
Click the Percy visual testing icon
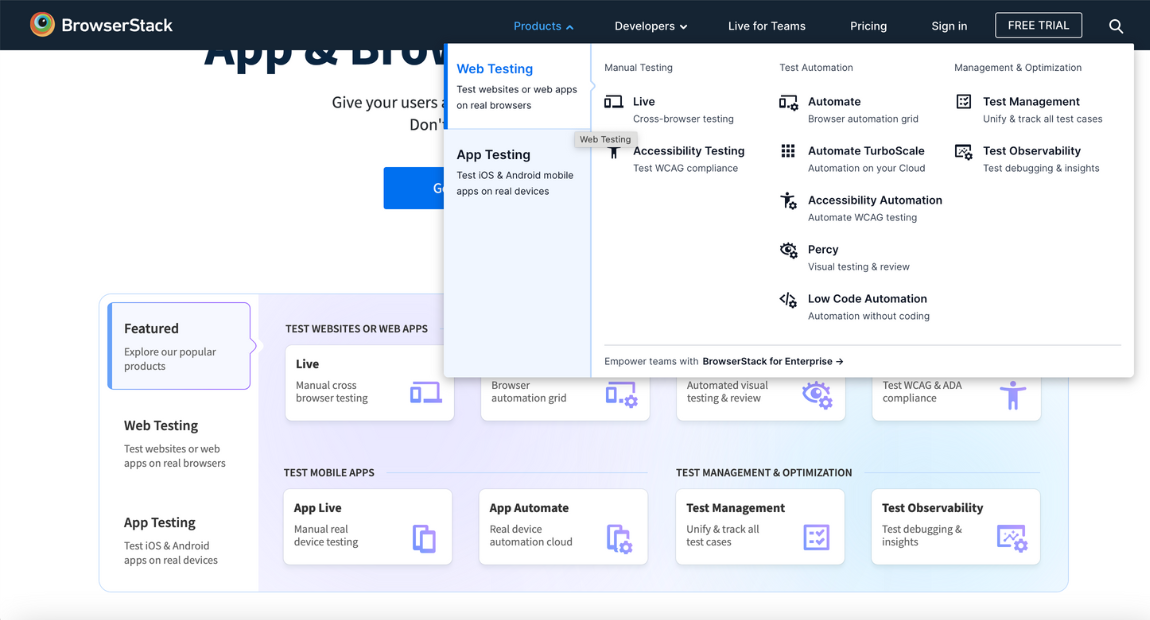click(x=789, y=250)
